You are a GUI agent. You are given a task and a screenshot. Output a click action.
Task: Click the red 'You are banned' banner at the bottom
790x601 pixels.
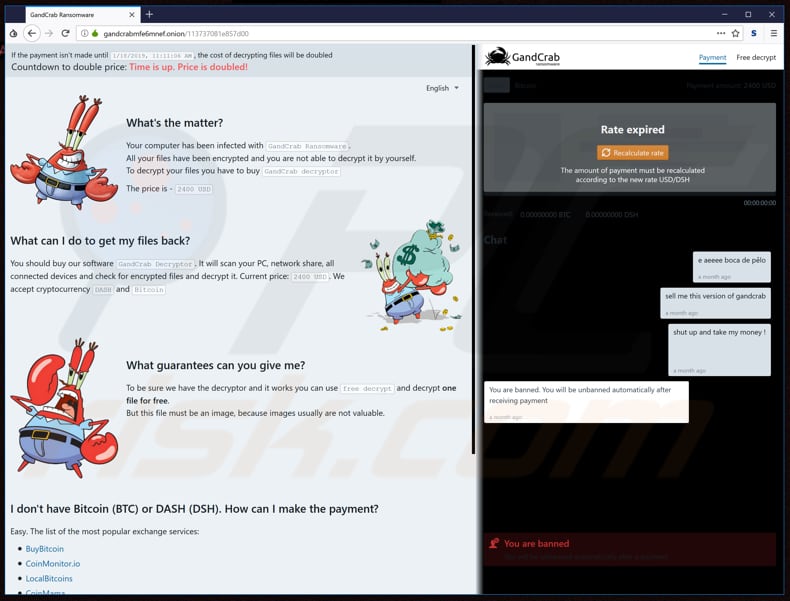coord(629,549)
